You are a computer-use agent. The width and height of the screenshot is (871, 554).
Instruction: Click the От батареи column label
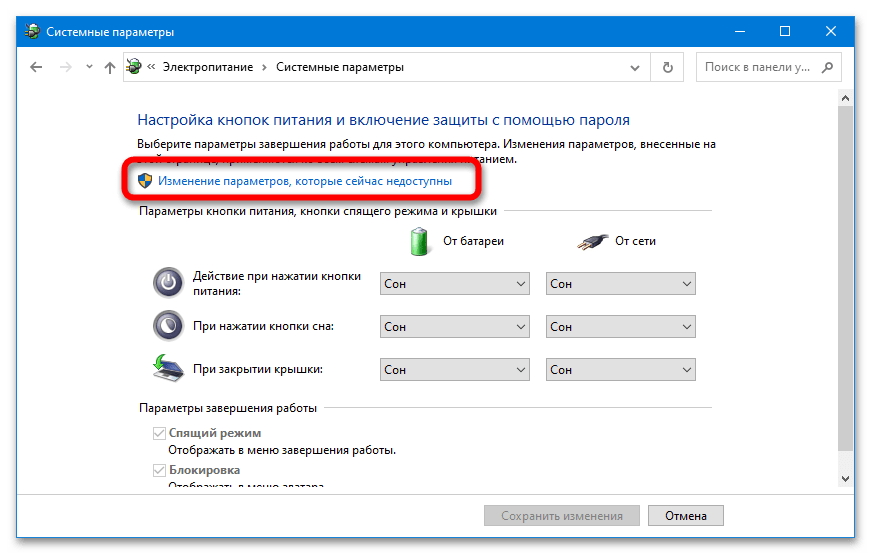coord(473,241)
